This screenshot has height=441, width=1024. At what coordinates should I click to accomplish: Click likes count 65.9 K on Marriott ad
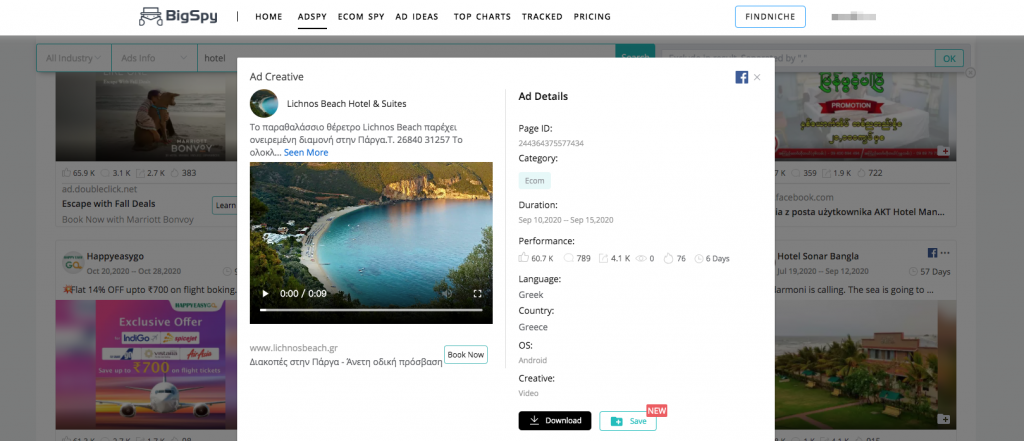coord(84,174)
